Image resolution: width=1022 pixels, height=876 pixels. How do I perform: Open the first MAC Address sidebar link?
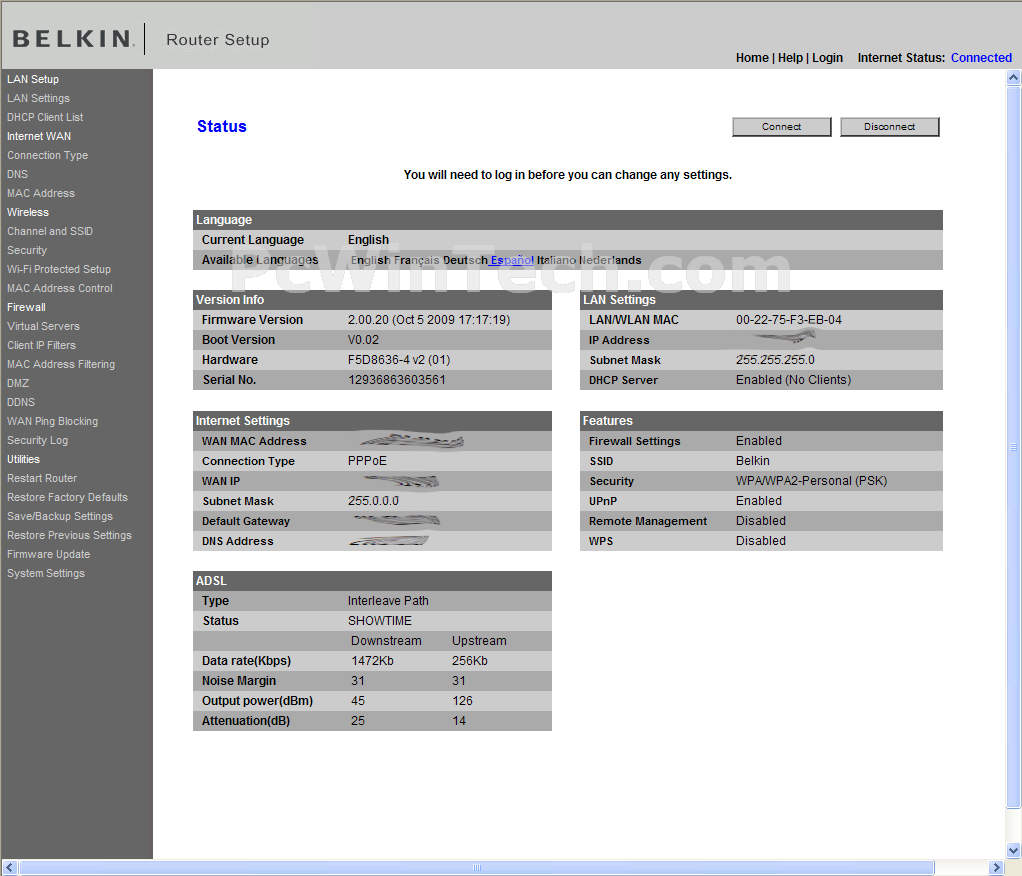coord(40,193)
